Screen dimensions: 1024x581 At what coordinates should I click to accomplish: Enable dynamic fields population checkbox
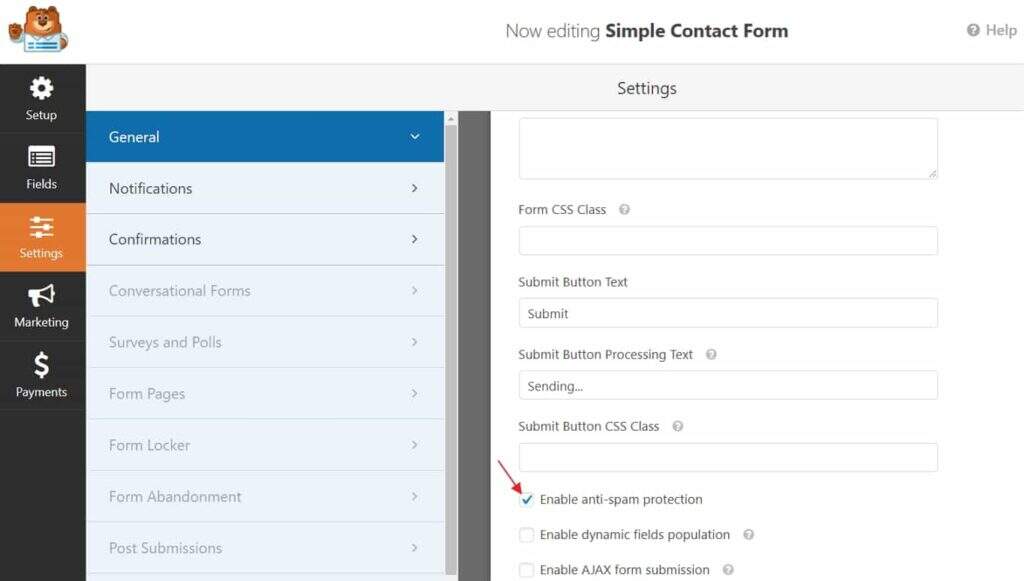coord(527,535)
